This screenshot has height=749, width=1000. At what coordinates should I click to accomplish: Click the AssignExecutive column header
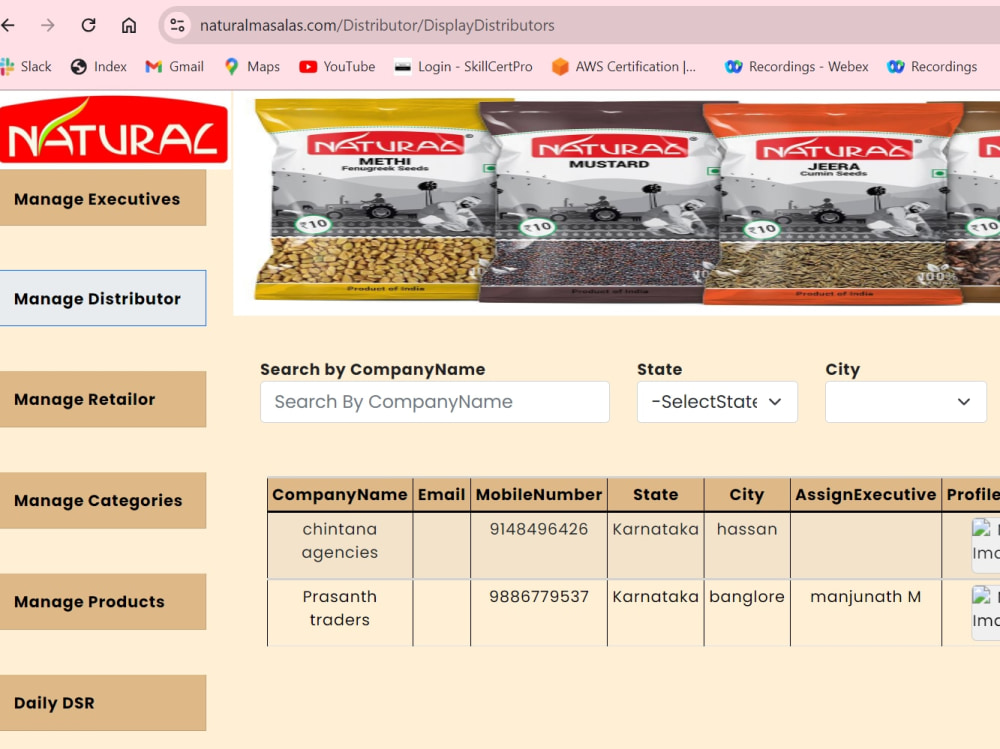865,494
